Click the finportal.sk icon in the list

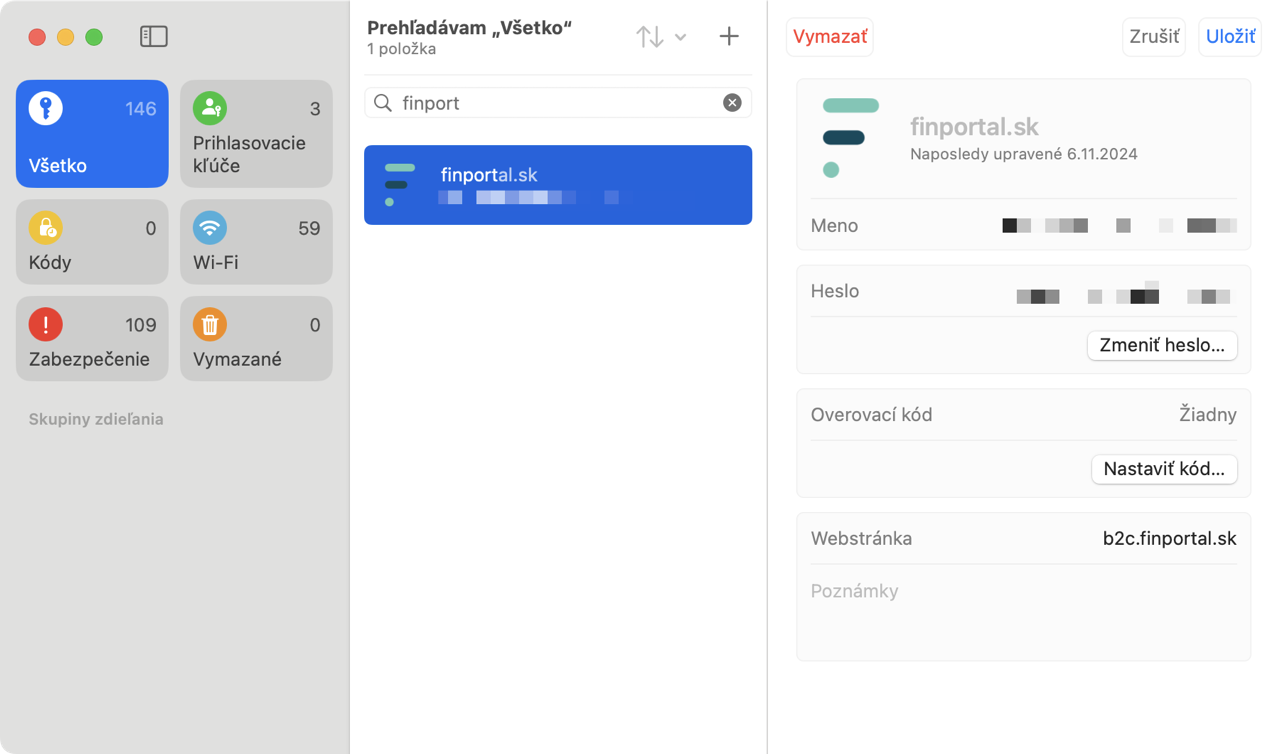[x=399, y=185]
